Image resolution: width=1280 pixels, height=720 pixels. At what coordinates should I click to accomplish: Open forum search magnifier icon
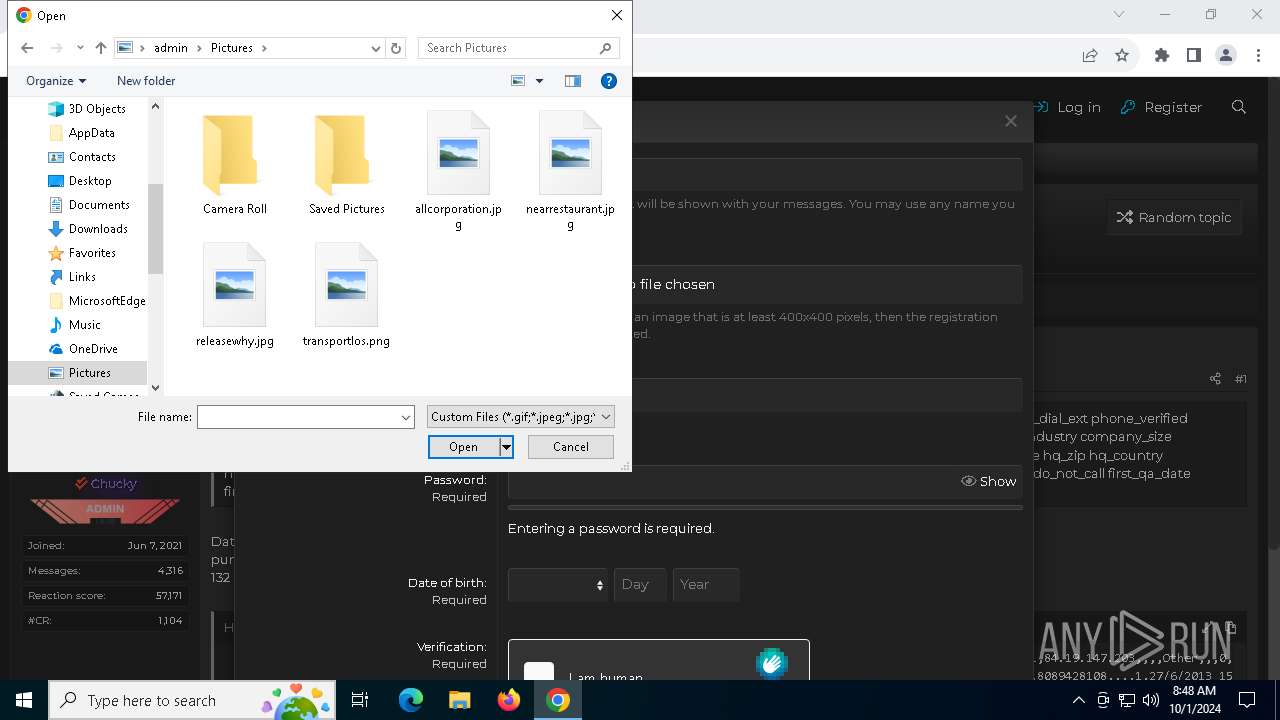pos(1239,107)
